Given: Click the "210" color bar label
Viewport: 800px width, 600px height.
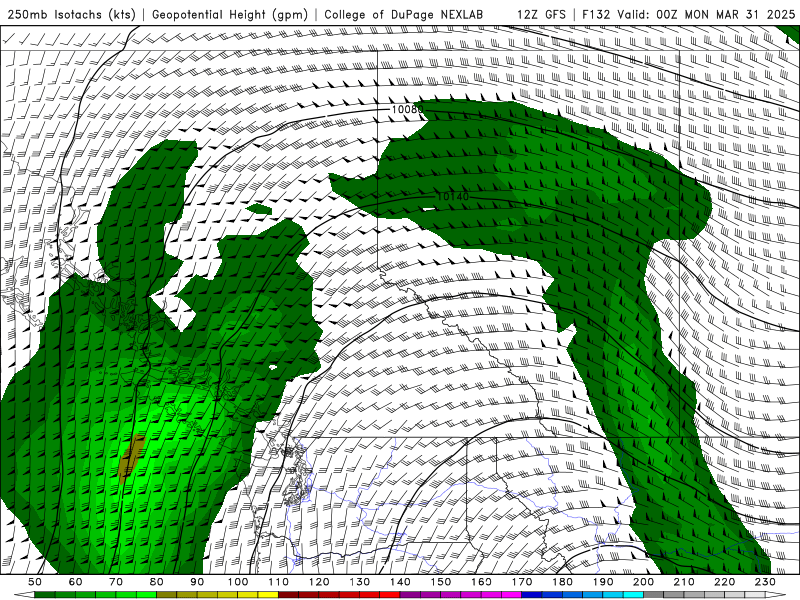Looking at the screenshot, I should pyautogui.click(x=684, y=582).
